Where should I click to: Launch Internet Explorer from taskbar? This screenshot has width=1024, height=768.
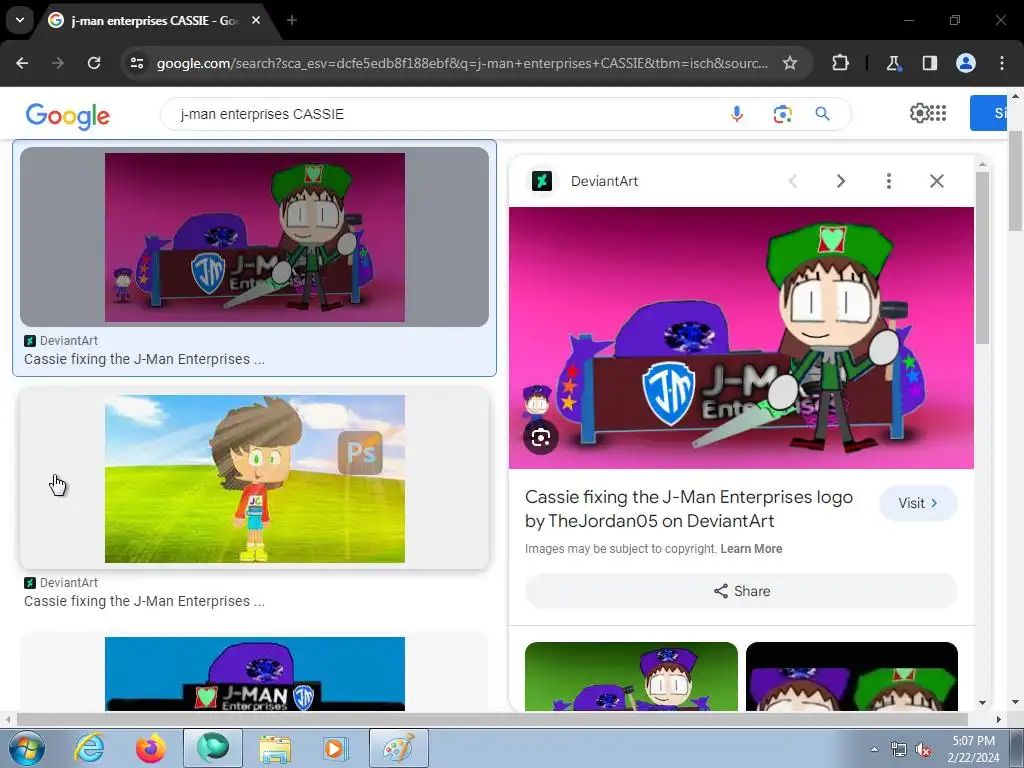[x=89, y=748]
